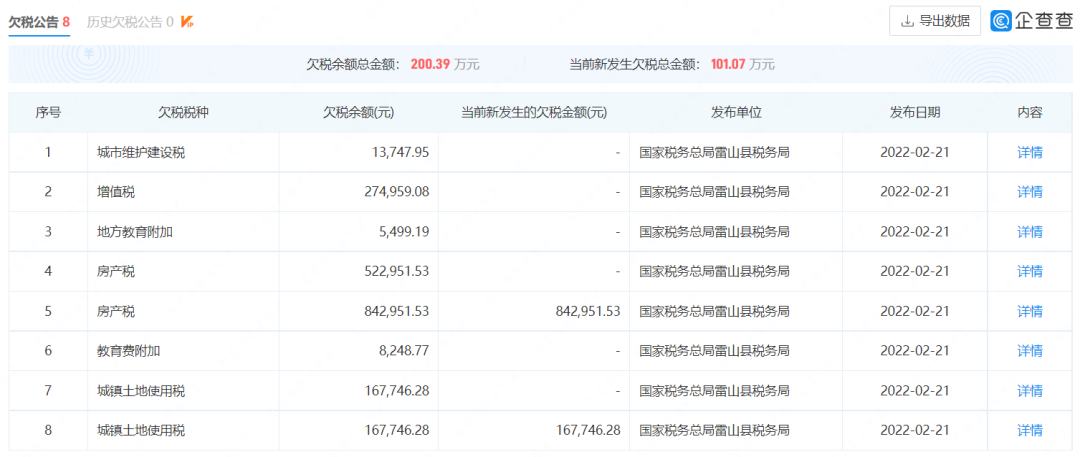This screenshot has width=1080, height=457.
Task: Open 详情 link in row 5
Action: (1030, 312)
